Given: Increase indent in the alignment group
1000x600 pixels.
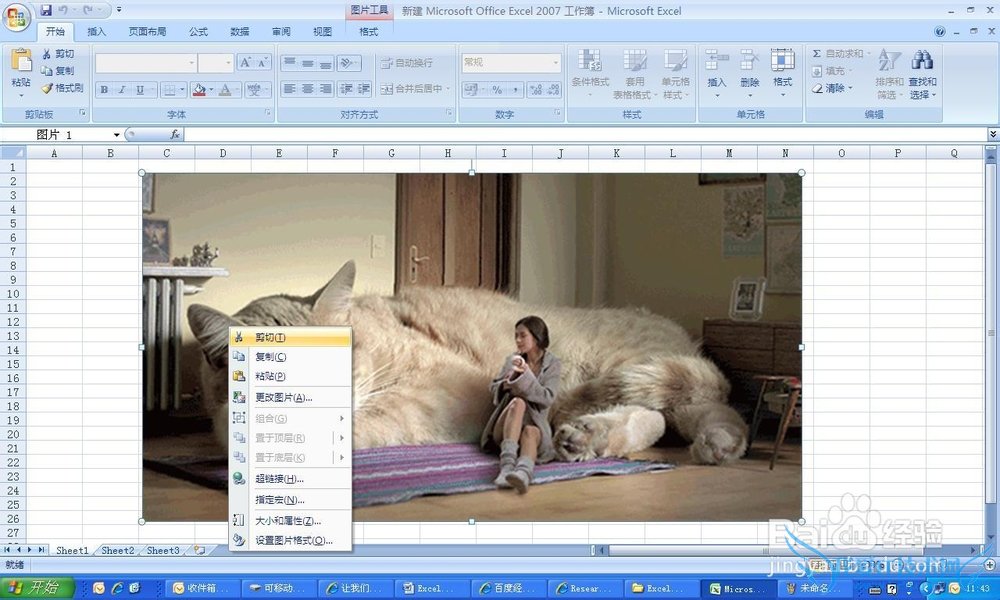Looking at the screenshot, I should pos(364,89).
